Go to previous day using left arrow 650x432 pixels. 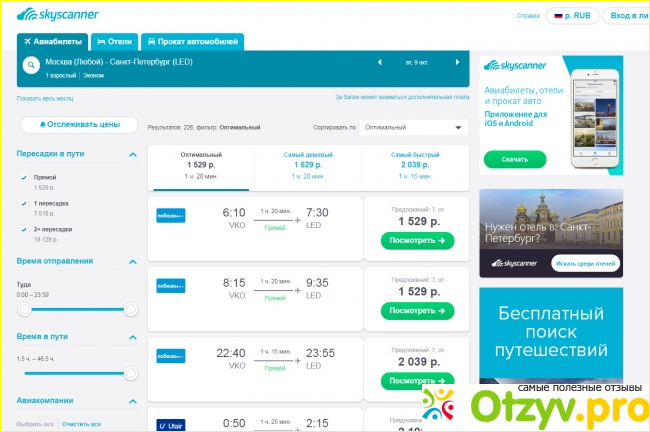pos(379,62)
